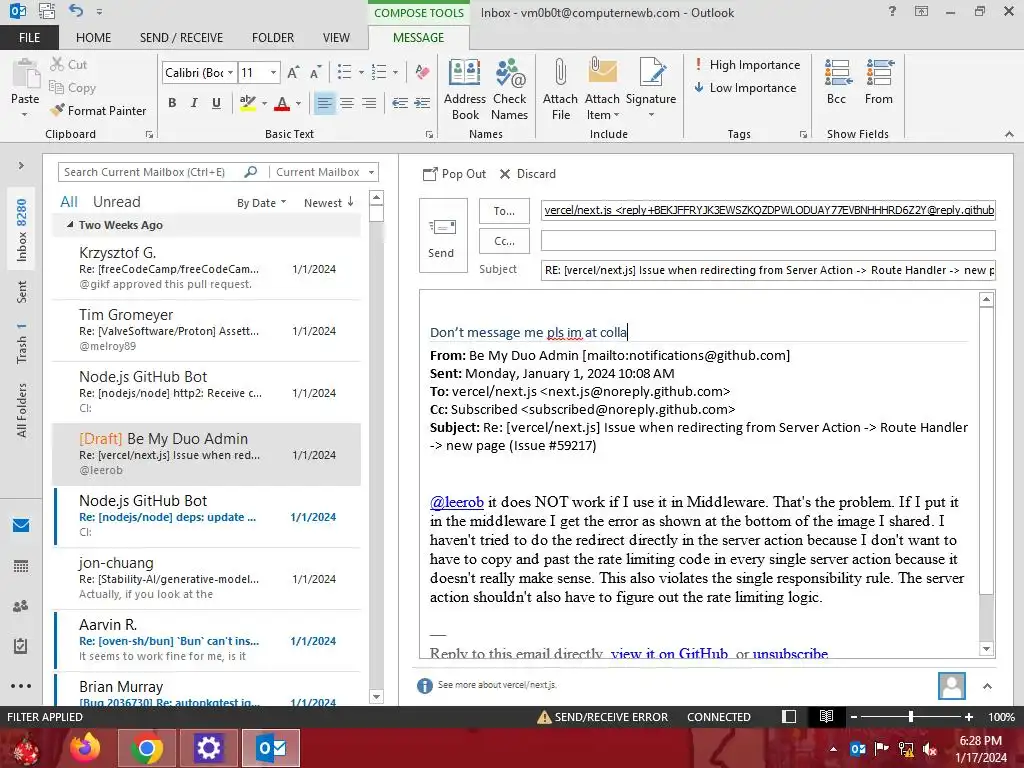
Task: Switch to the VIEW tab
Action: 336,38
